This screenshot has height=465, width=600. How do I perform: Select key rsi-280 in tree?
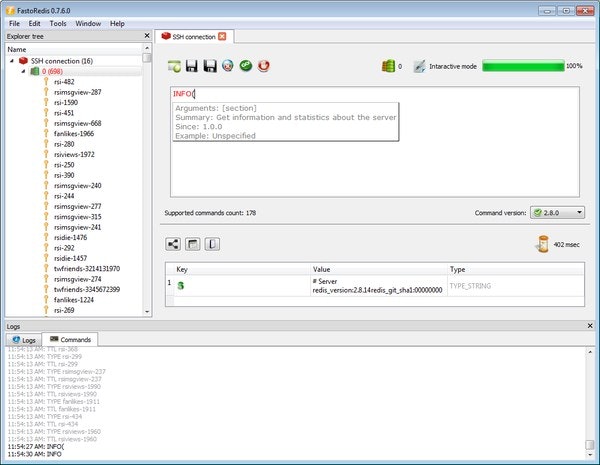(x=64, y=144)
